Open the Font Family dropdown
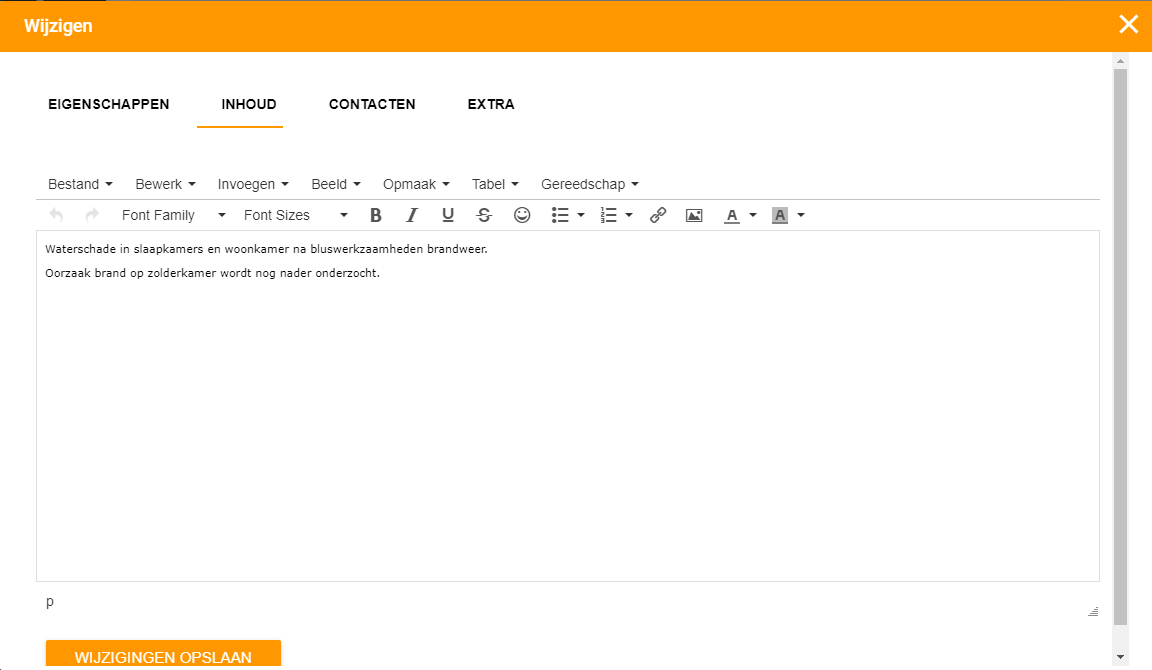 (x=173, y=215)
